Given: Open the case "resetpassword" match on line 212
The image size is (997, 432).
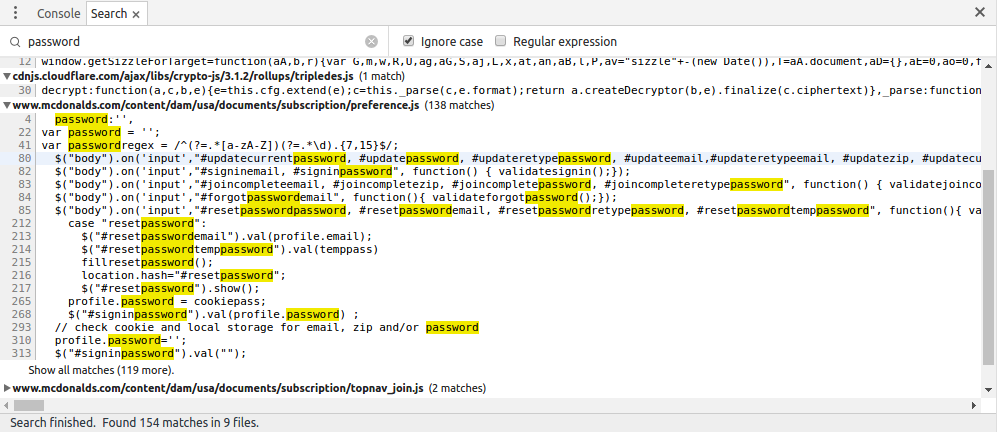Looking at the screenshot, I should point(130,223).
